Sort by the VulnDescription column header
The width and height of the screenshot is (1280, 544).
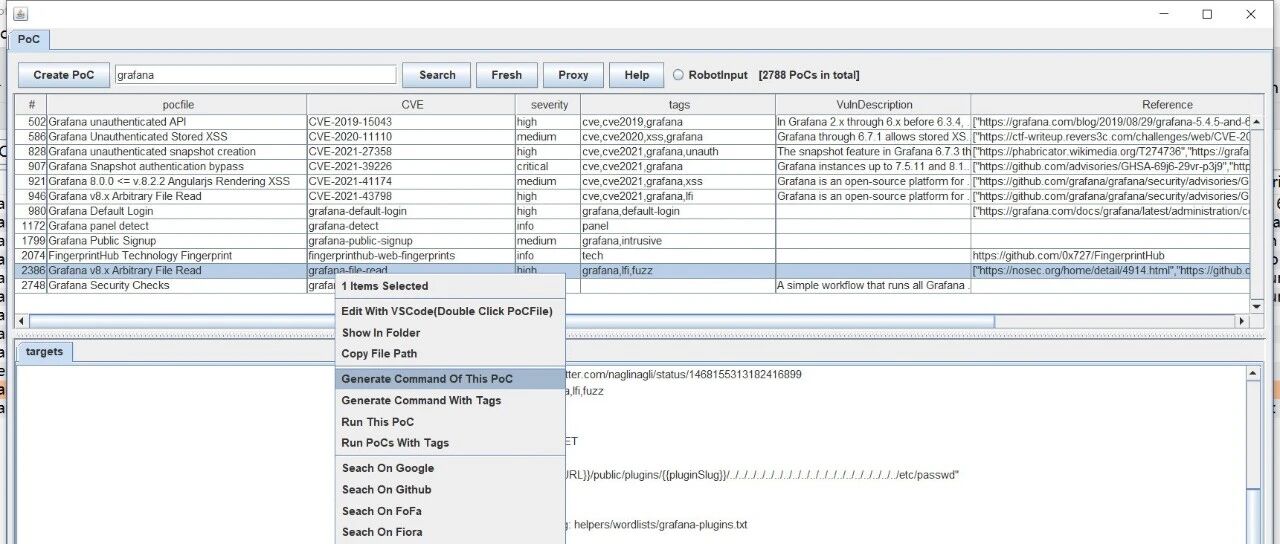[x=874, y=104]
